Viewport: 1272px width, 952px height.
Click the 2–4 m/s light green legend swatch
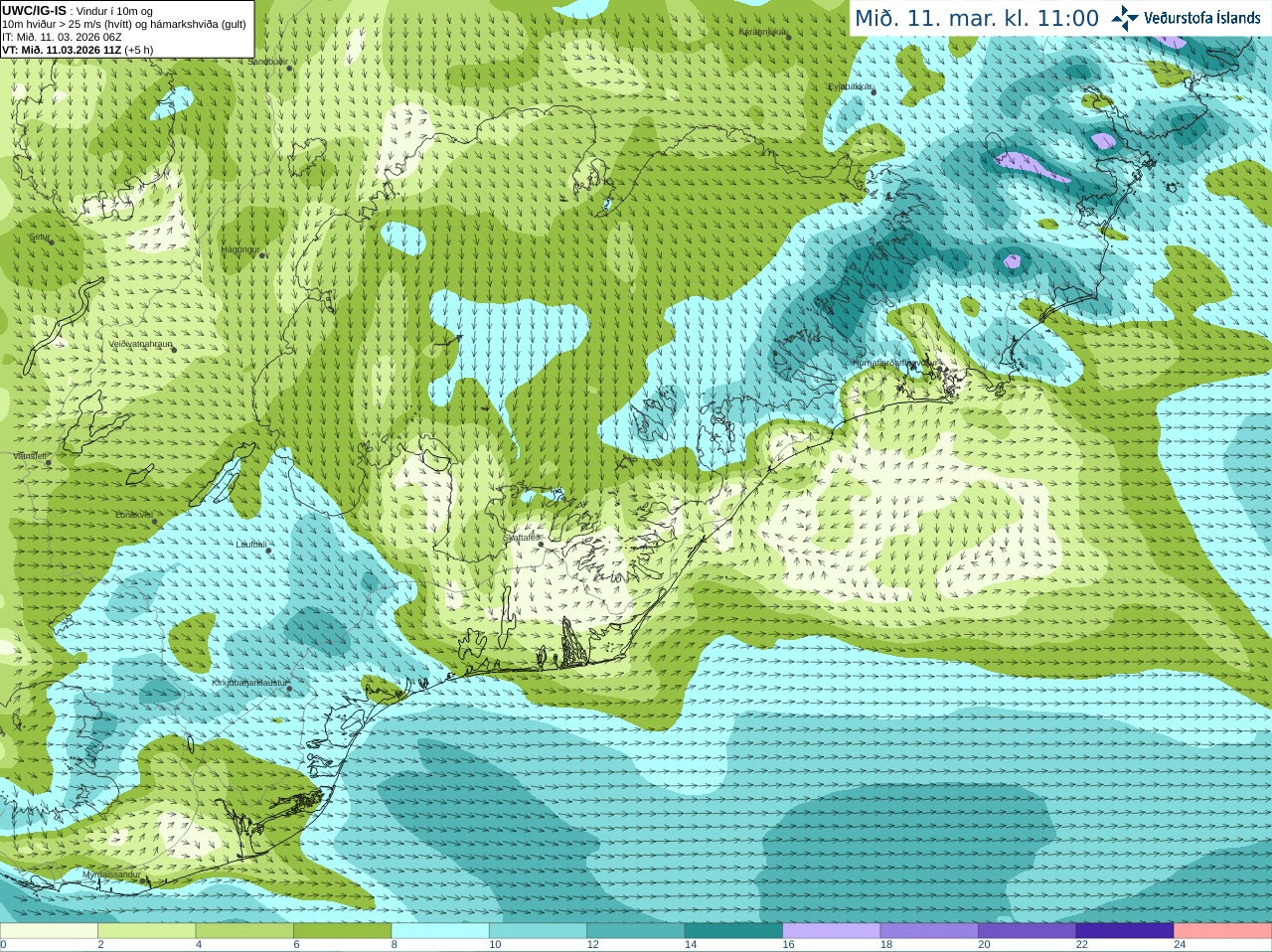(147, 931)
